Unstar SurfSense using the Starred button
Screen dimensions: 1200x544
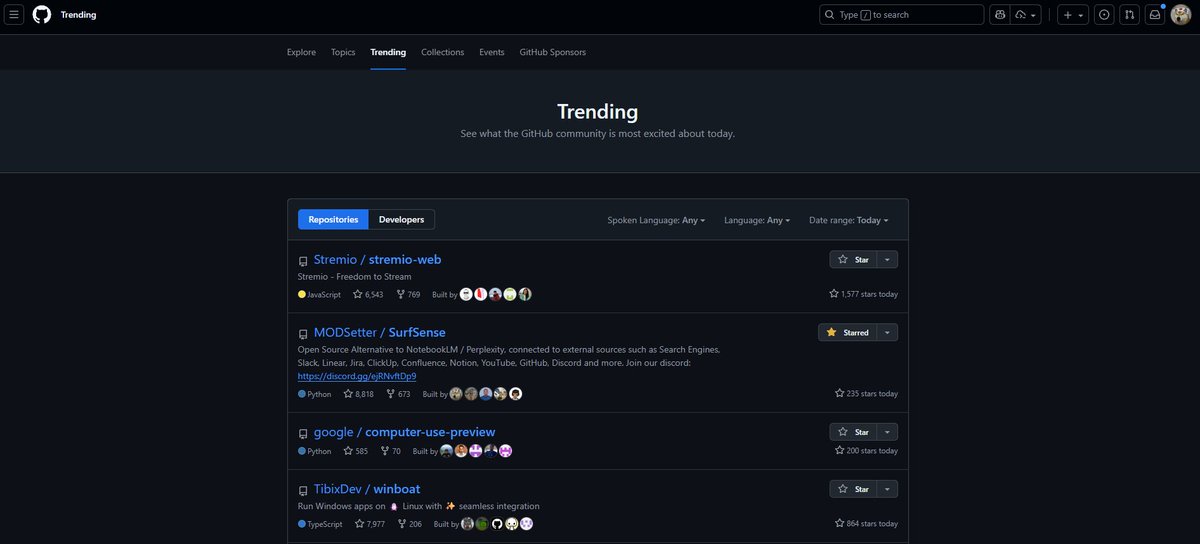847,333
